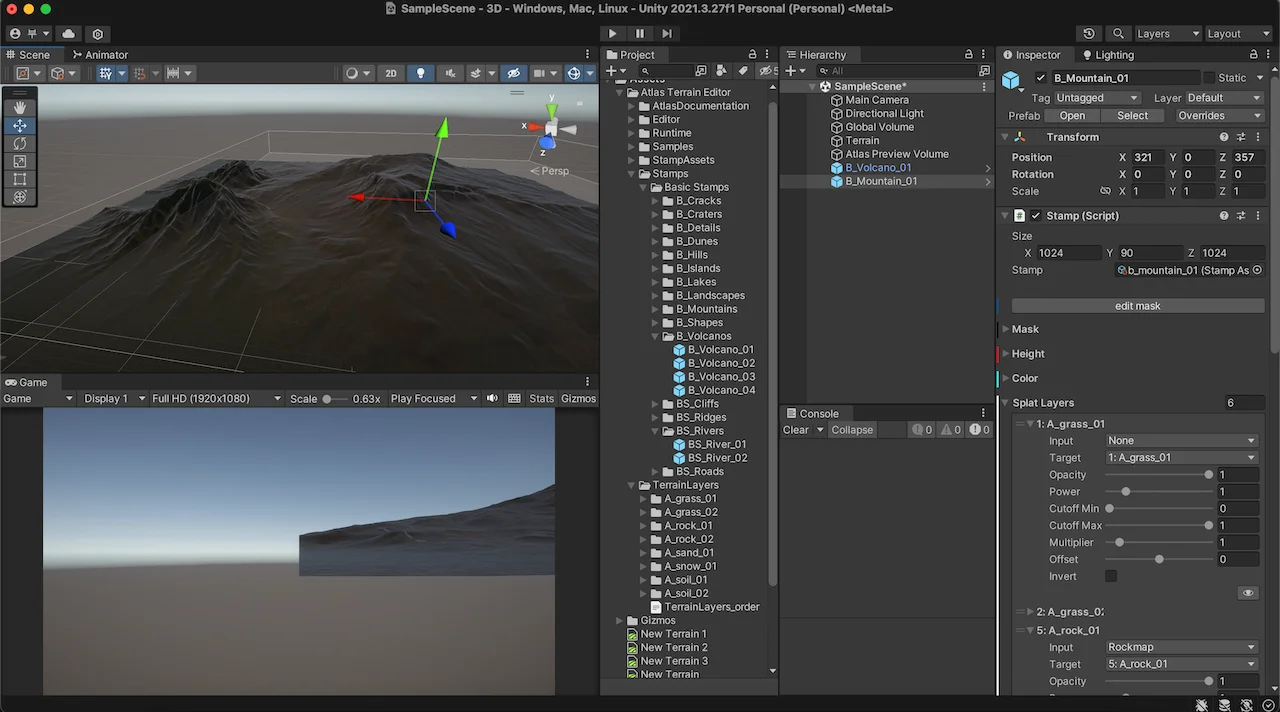Click the Step frame button
The height and width of the screenshot is (712, 1280).
click(x=667, y=33)
